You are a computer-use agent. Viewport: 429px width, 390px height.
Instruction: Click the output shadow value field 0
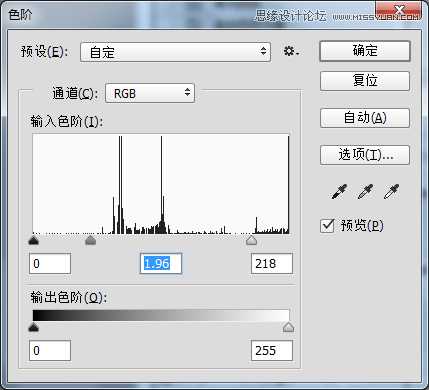click(50, 350)
